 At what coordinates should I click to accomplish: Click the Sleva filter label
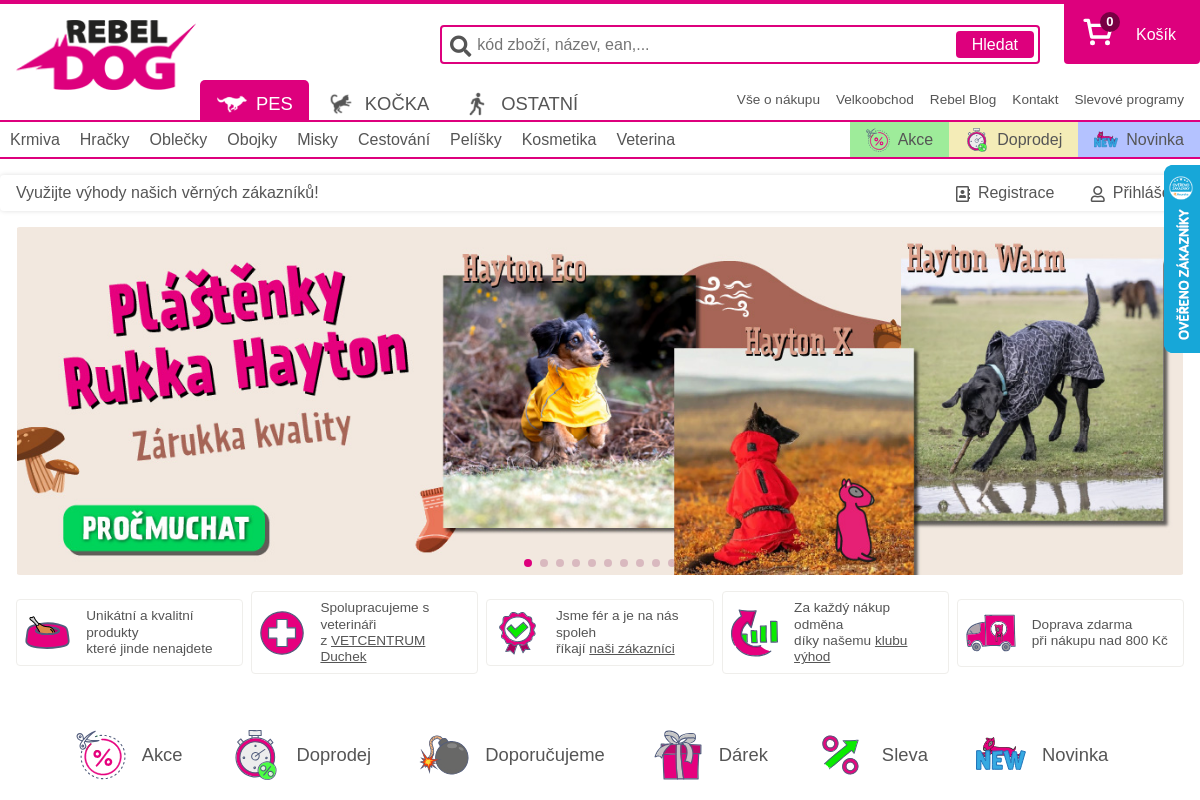905,755
